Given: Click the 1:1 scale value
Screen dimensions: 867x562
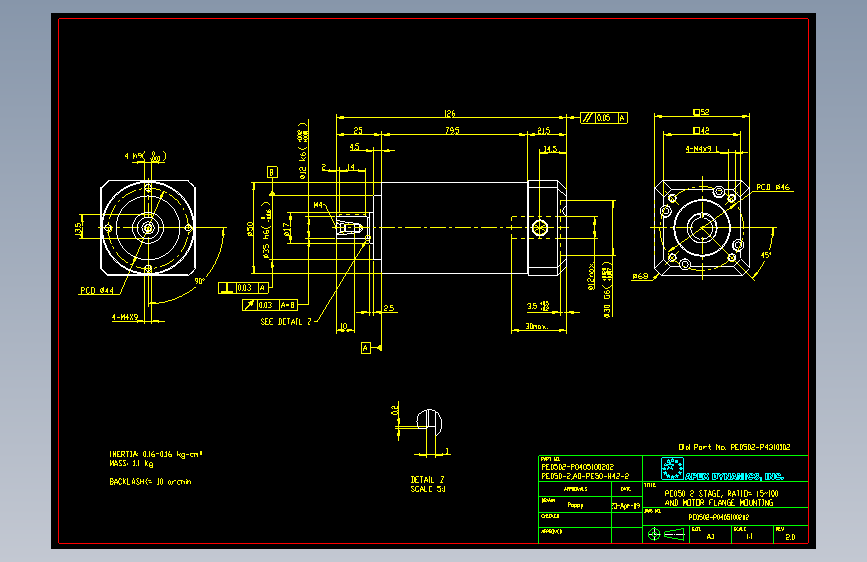Looking at the screenshot, I should point(749,537).
